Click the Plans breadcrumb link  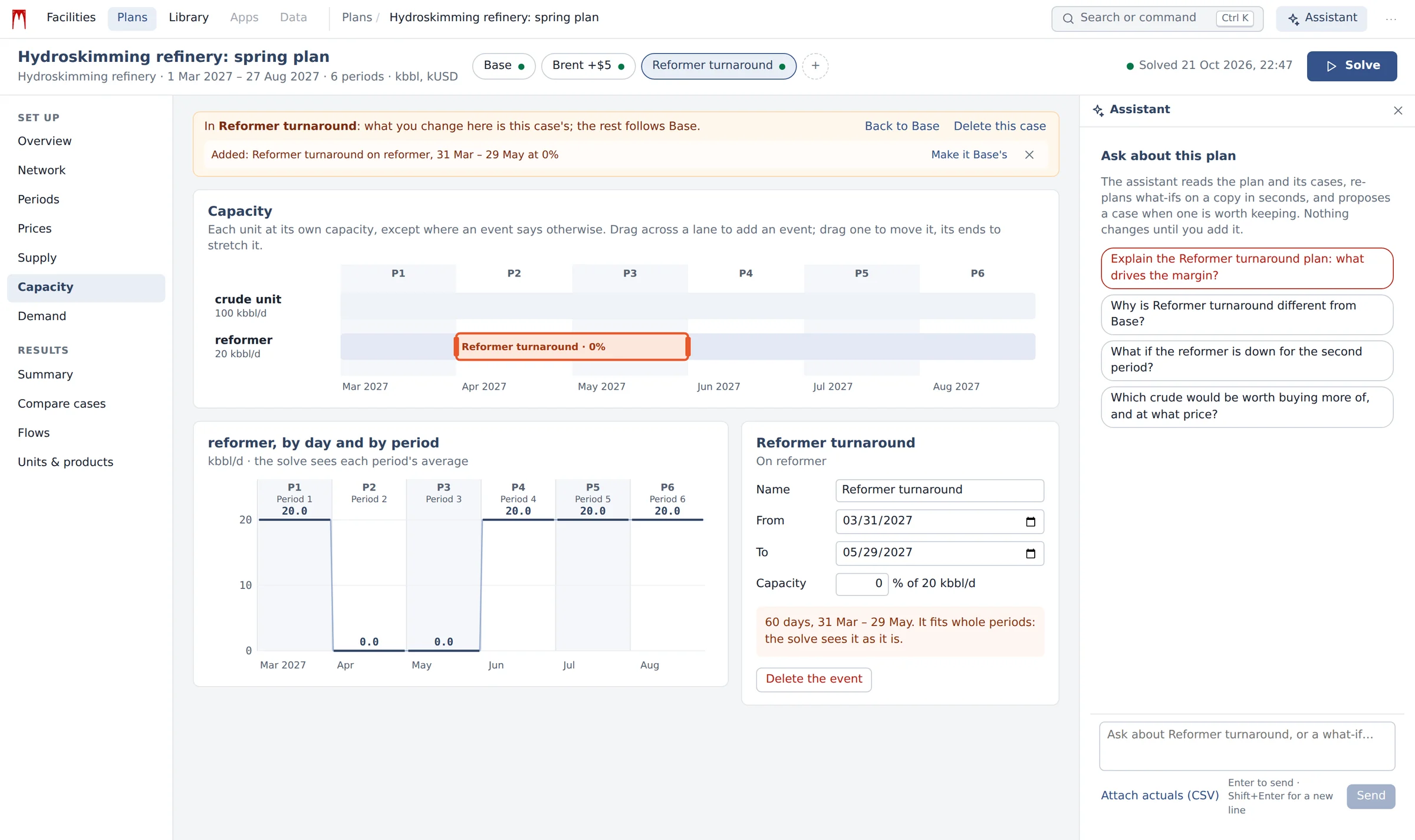(357, 18)
